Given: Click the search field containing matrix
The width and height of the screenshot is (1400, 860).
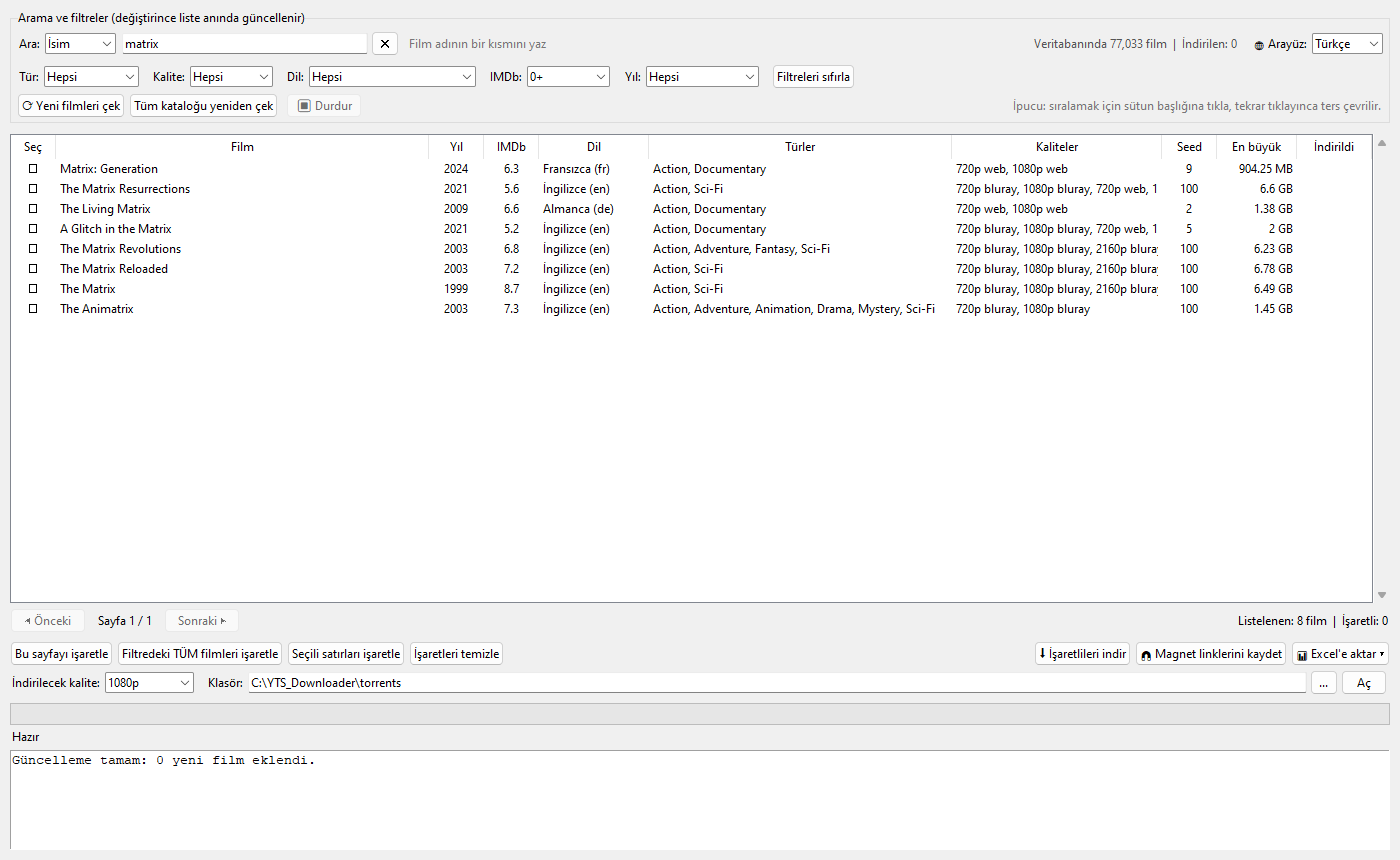Looking at the screenshot, I should click(244, 44).
